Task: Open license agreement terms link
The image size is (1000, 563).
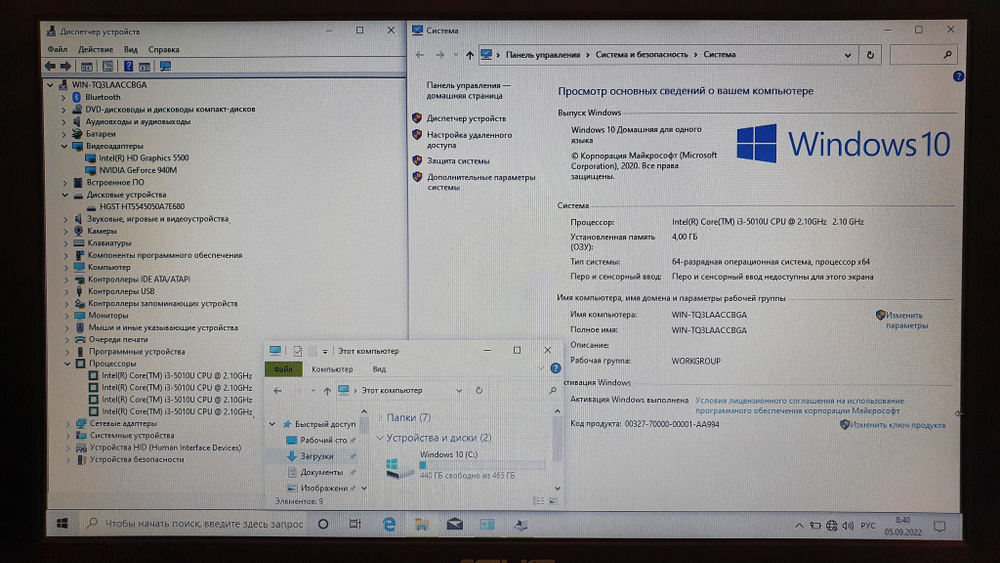Action: [x=800, y=406]
